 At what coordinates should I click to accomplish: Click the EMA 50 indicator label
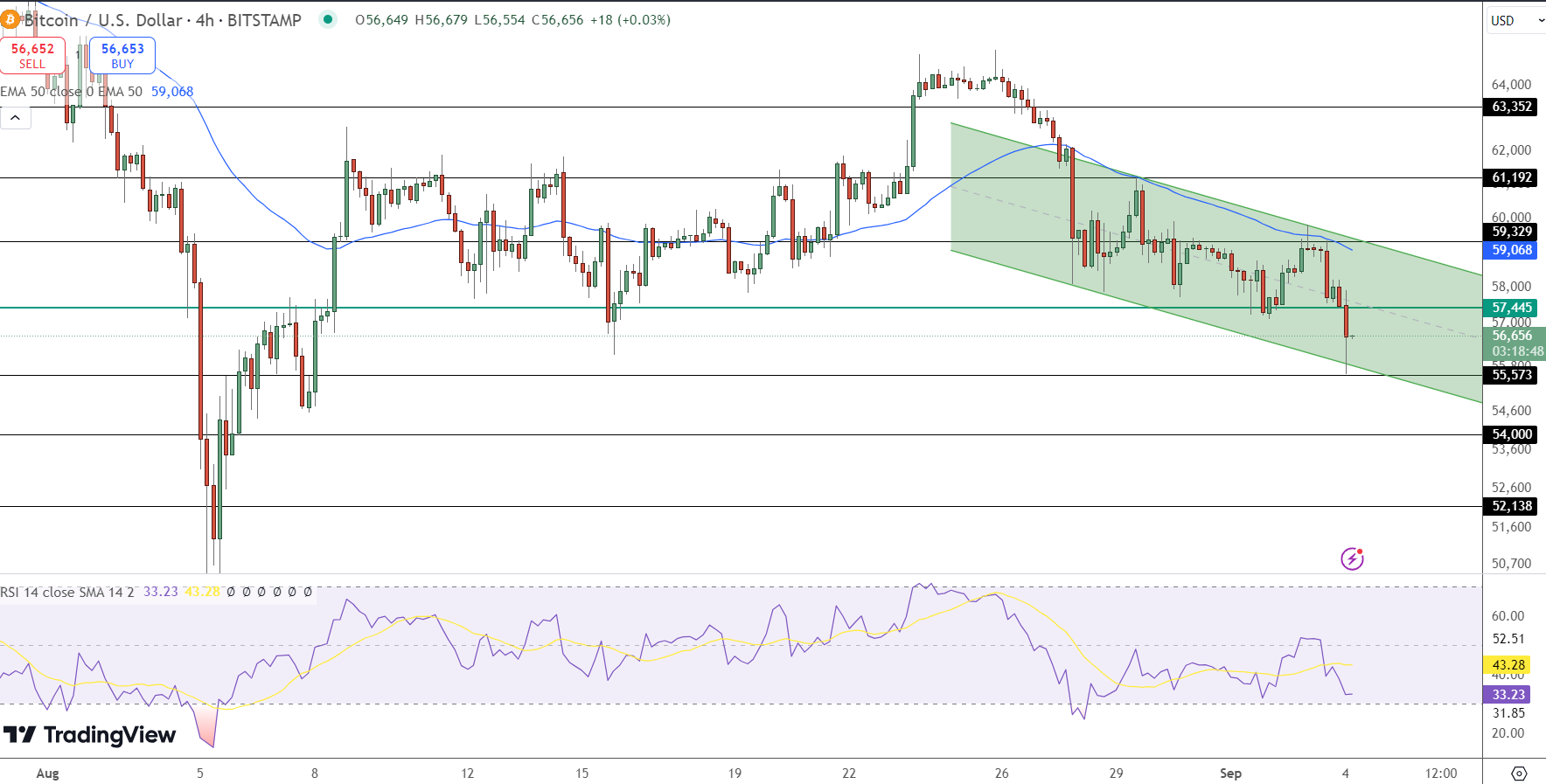coord(71,92)
